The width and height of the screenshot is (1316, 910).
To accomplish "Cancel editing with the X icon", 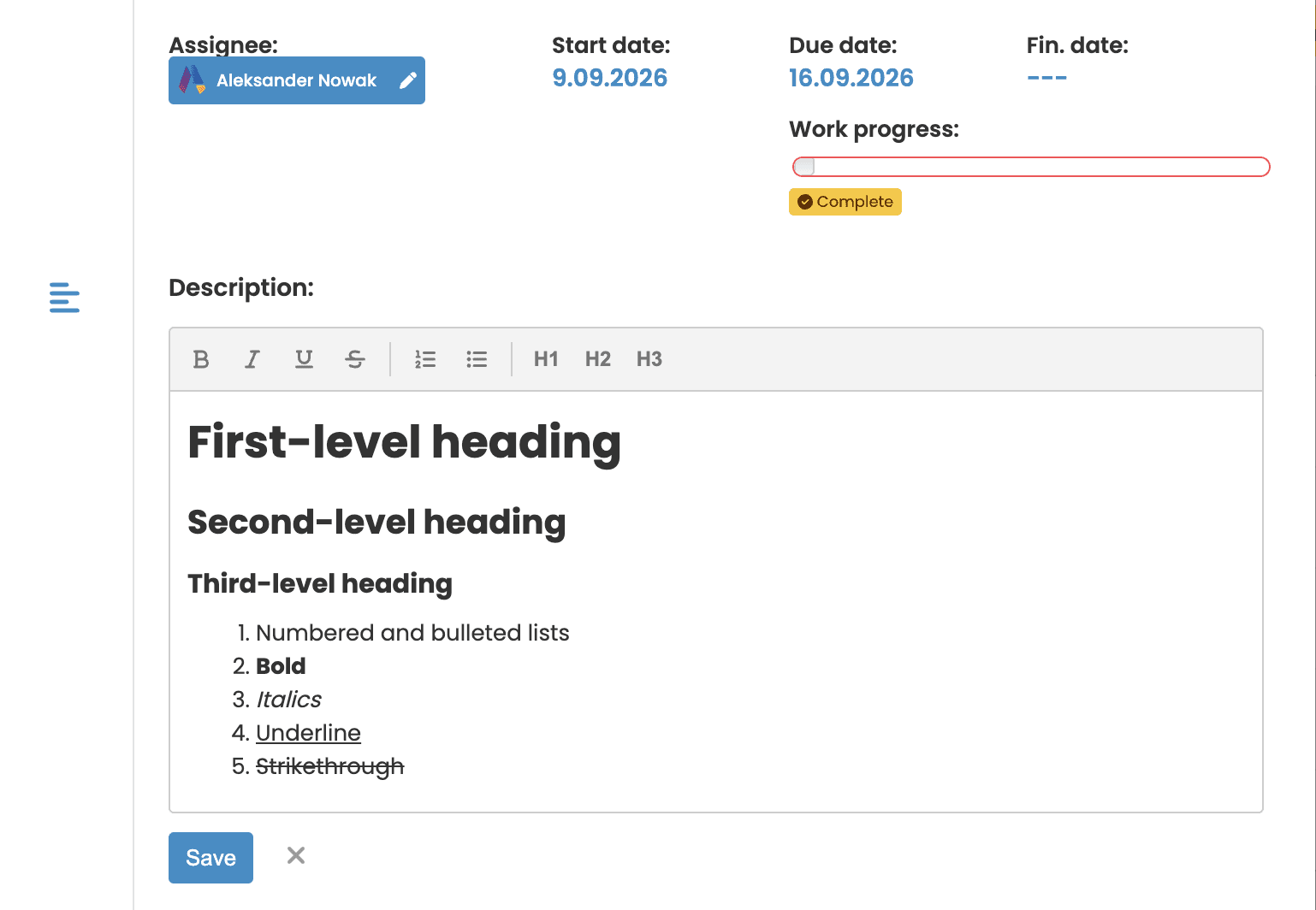I will [296, 855].
